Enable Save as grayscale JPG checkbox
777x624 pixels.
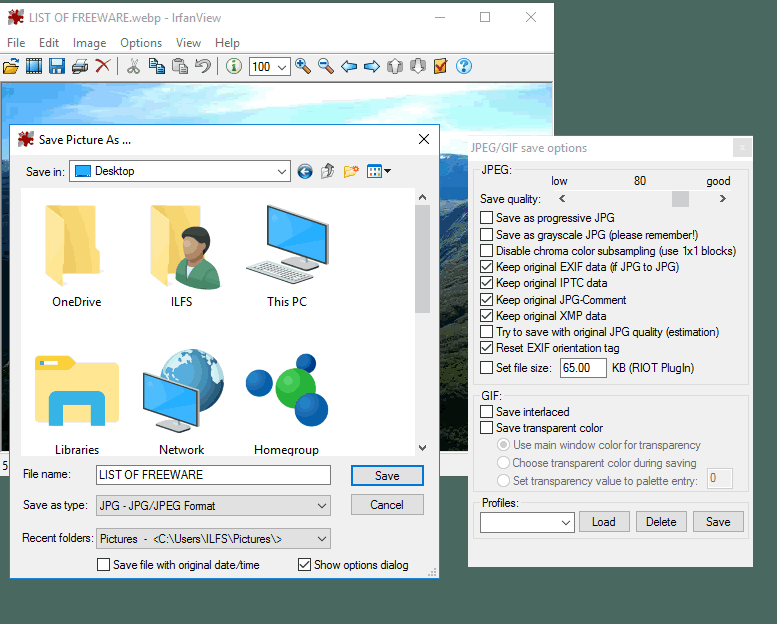pyautogui.click(x=487, y=234)
